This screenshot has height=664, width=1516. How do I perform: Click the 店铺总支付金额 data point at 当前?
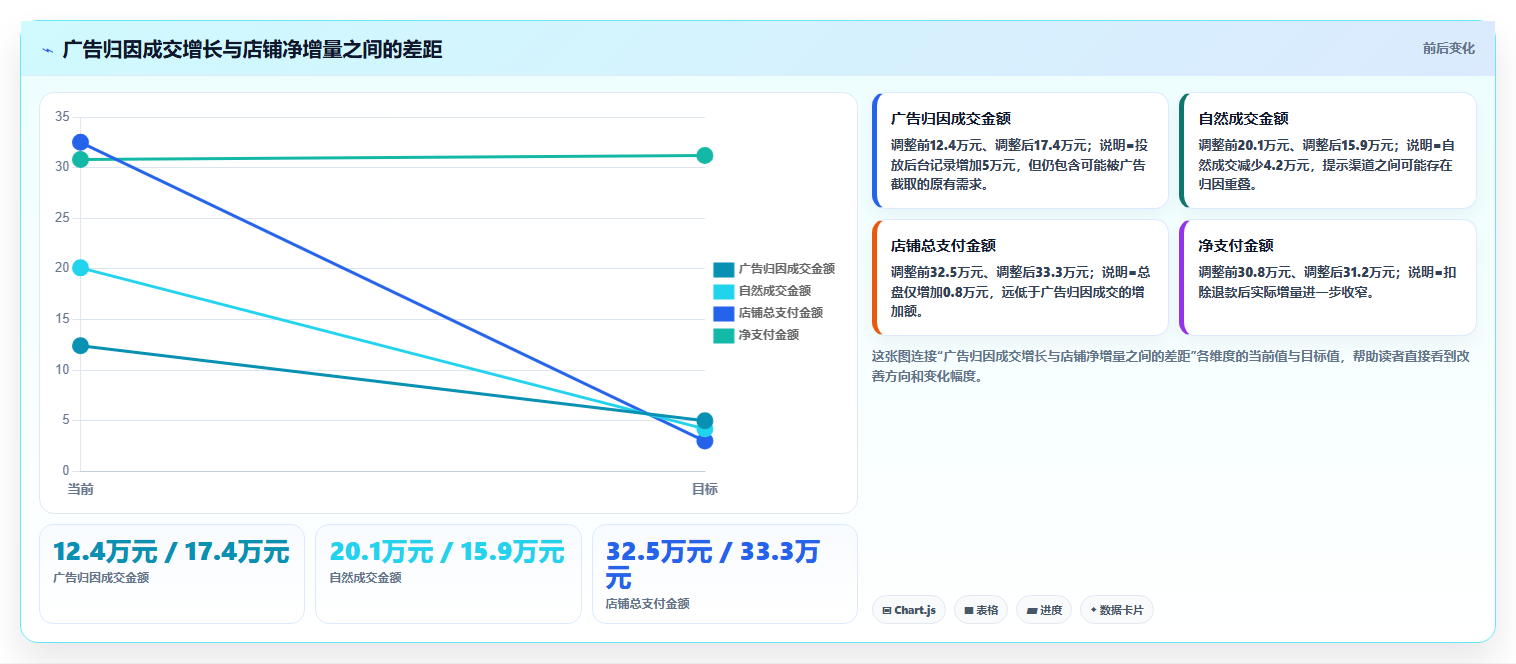click(x=80, y=142)
